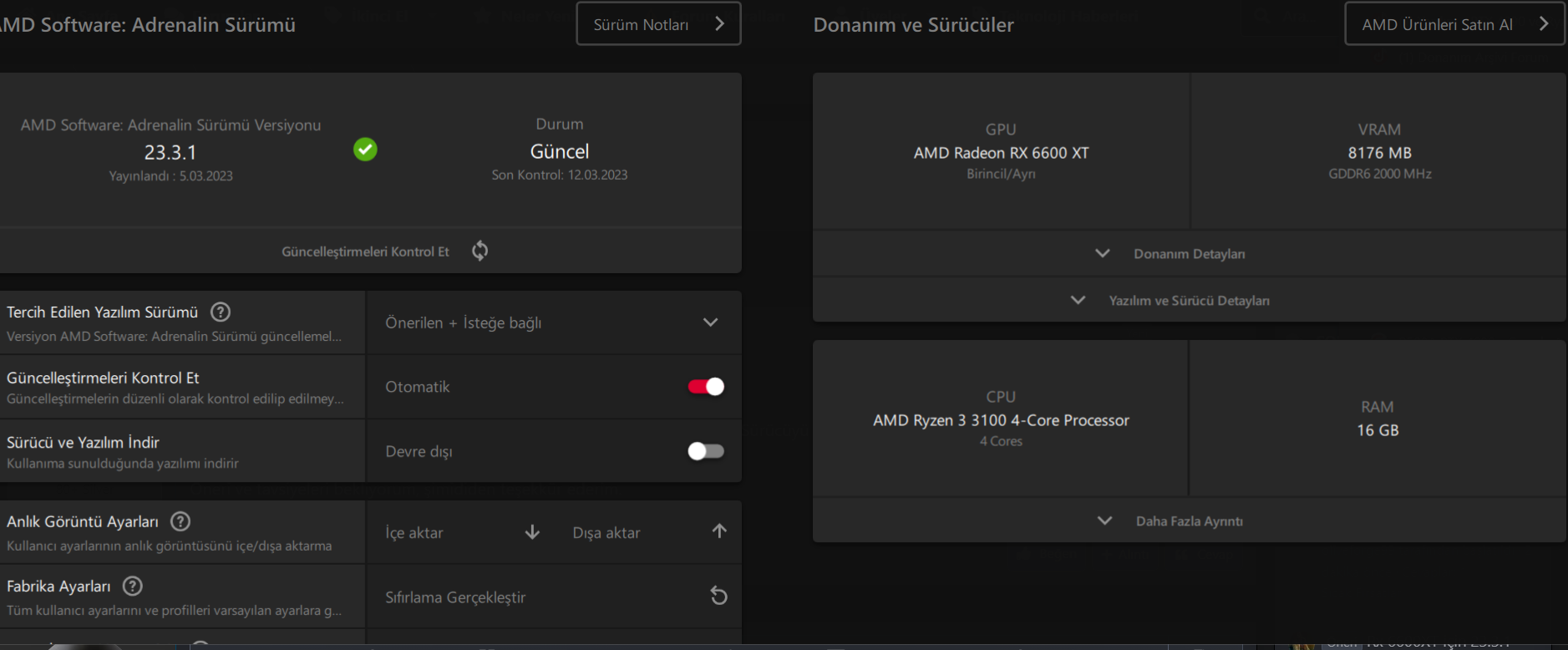Click the green up-to-date checkmark icon

(365, 150)
